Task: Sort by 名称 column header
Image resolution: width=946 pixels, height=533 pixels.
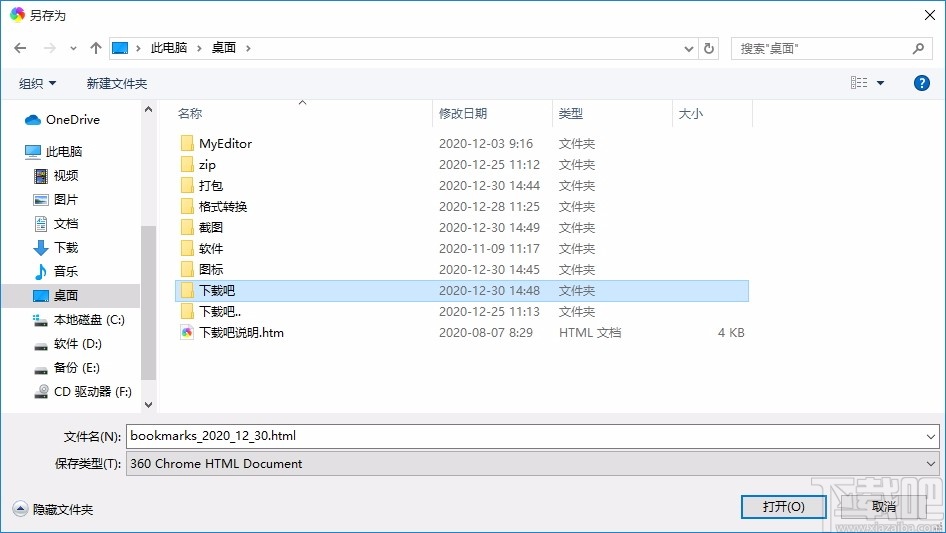Action: 190,113
